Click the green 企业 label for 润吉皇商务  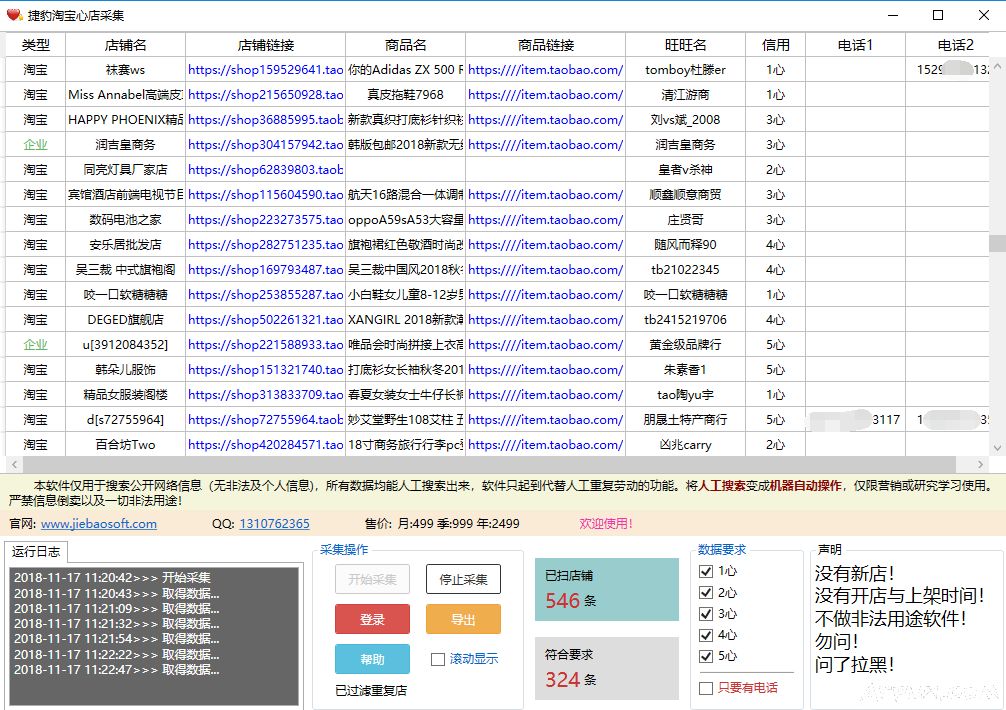pyautogui.click(x=34, y=144)
